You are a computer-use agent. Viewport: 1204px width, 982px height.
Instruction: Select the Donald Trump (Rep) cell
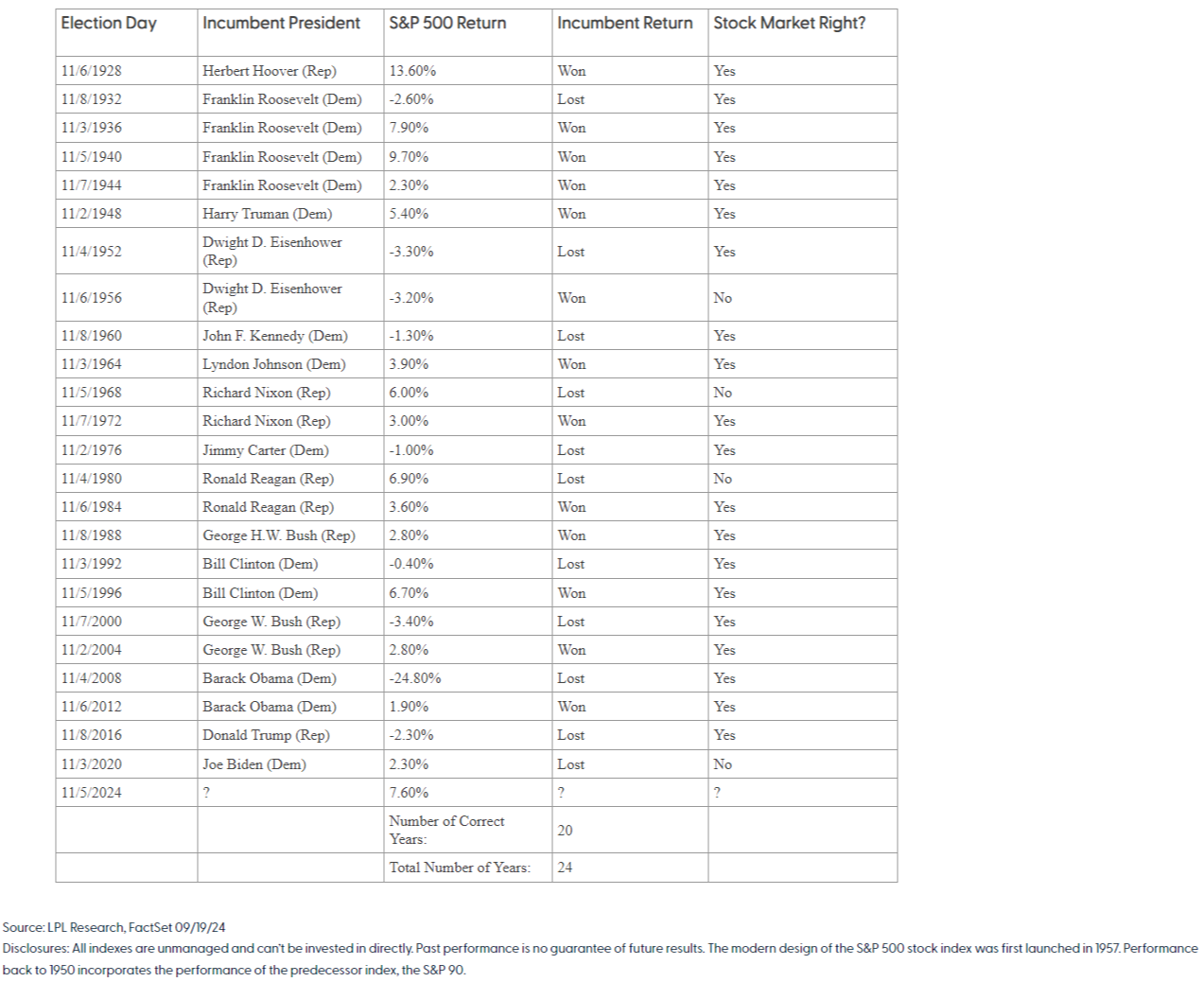[x=266, y=735]
